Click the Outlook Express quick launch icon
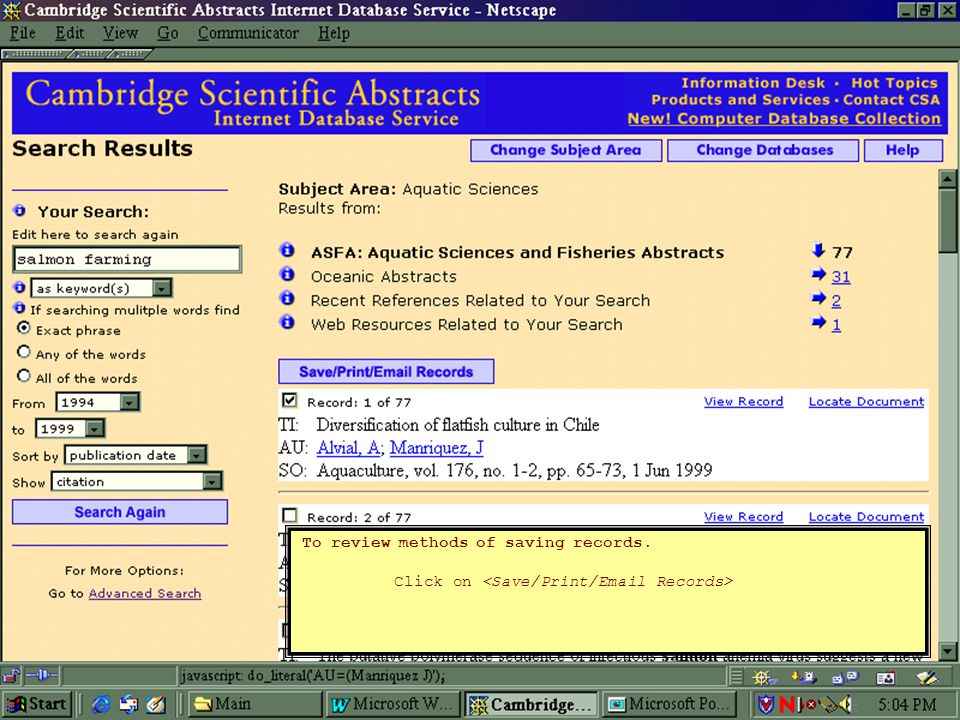The width and height of the screenshot is (960, 720). pos(129,705)
